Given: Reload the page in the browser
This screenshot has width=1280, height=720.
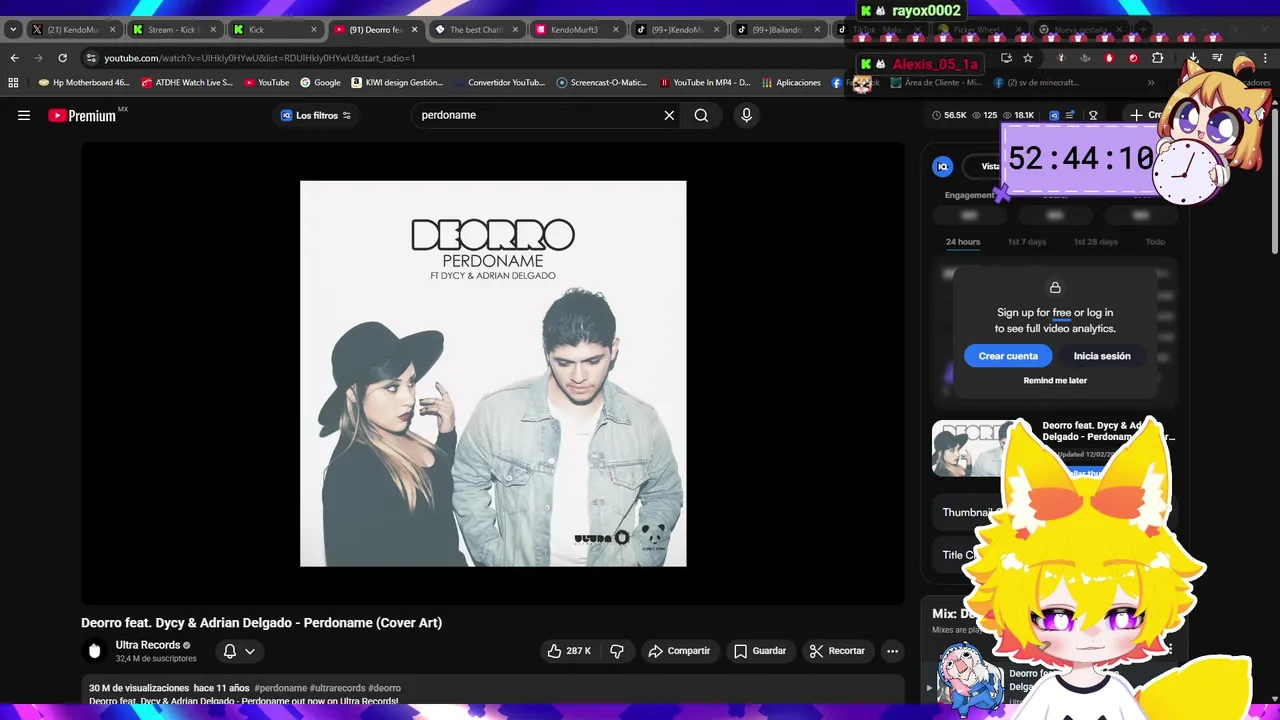Looking at the screenshot, I should pyautogui.click(x=62, y=58).
